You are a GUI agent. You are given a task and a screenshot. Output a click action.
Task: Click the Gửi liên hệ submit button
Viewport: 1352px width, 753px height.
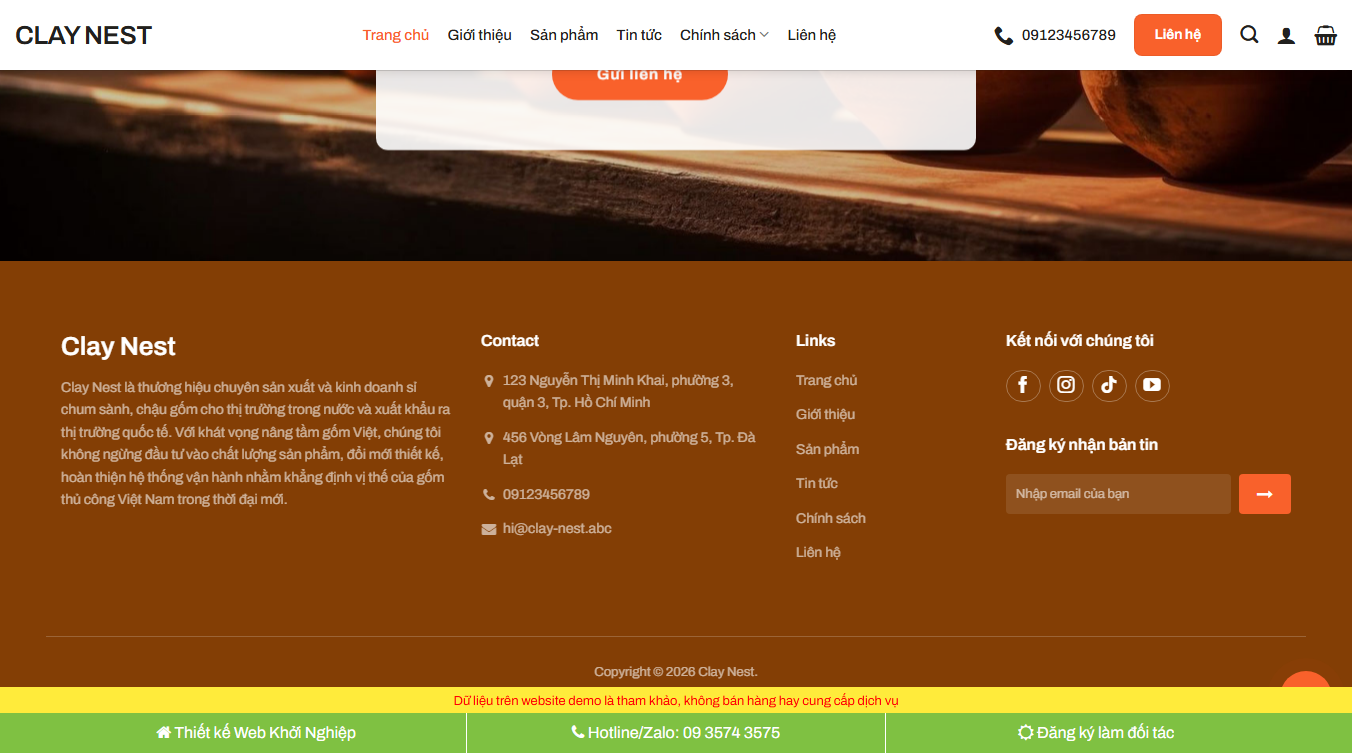[x=640, y=84]
